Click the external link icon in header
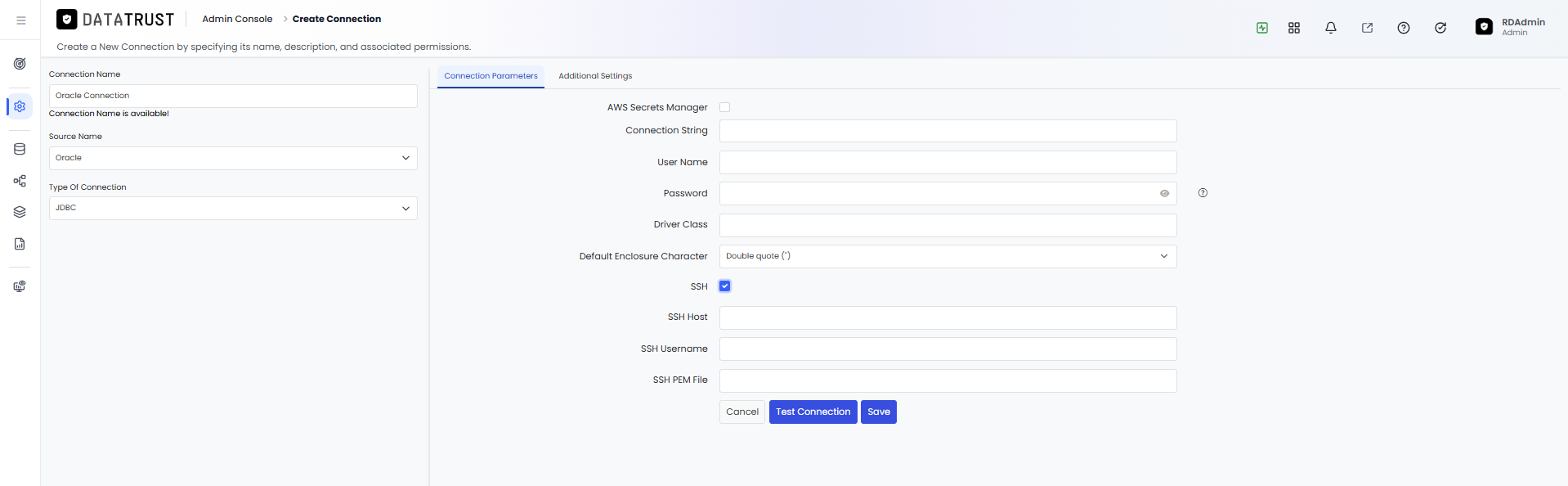The width and height of the screenshot is (1568, 486). tap(1367, 28)
